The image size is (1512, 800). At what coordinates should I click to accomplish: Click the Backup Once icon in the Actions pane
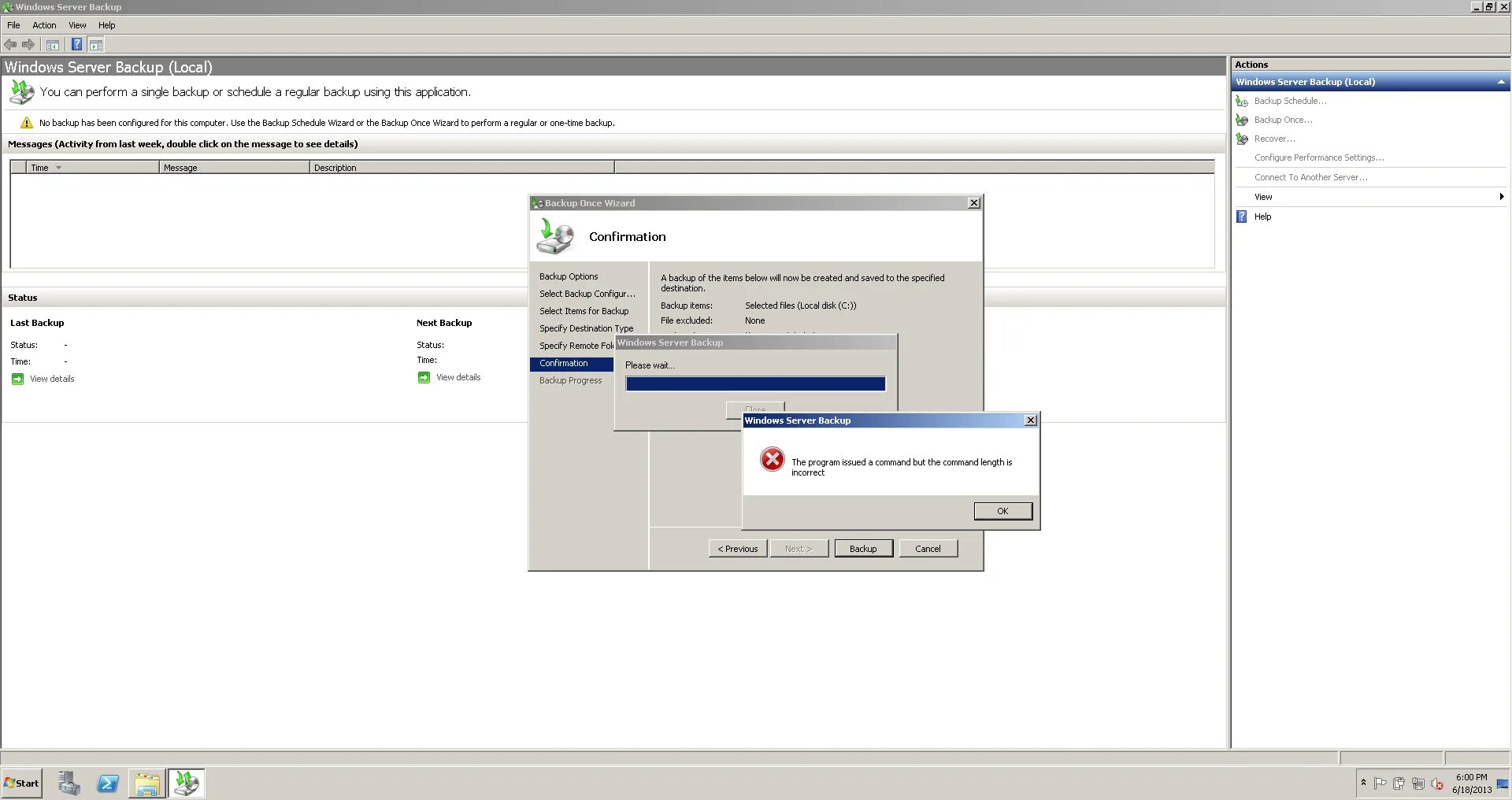tap(1242, 120)
